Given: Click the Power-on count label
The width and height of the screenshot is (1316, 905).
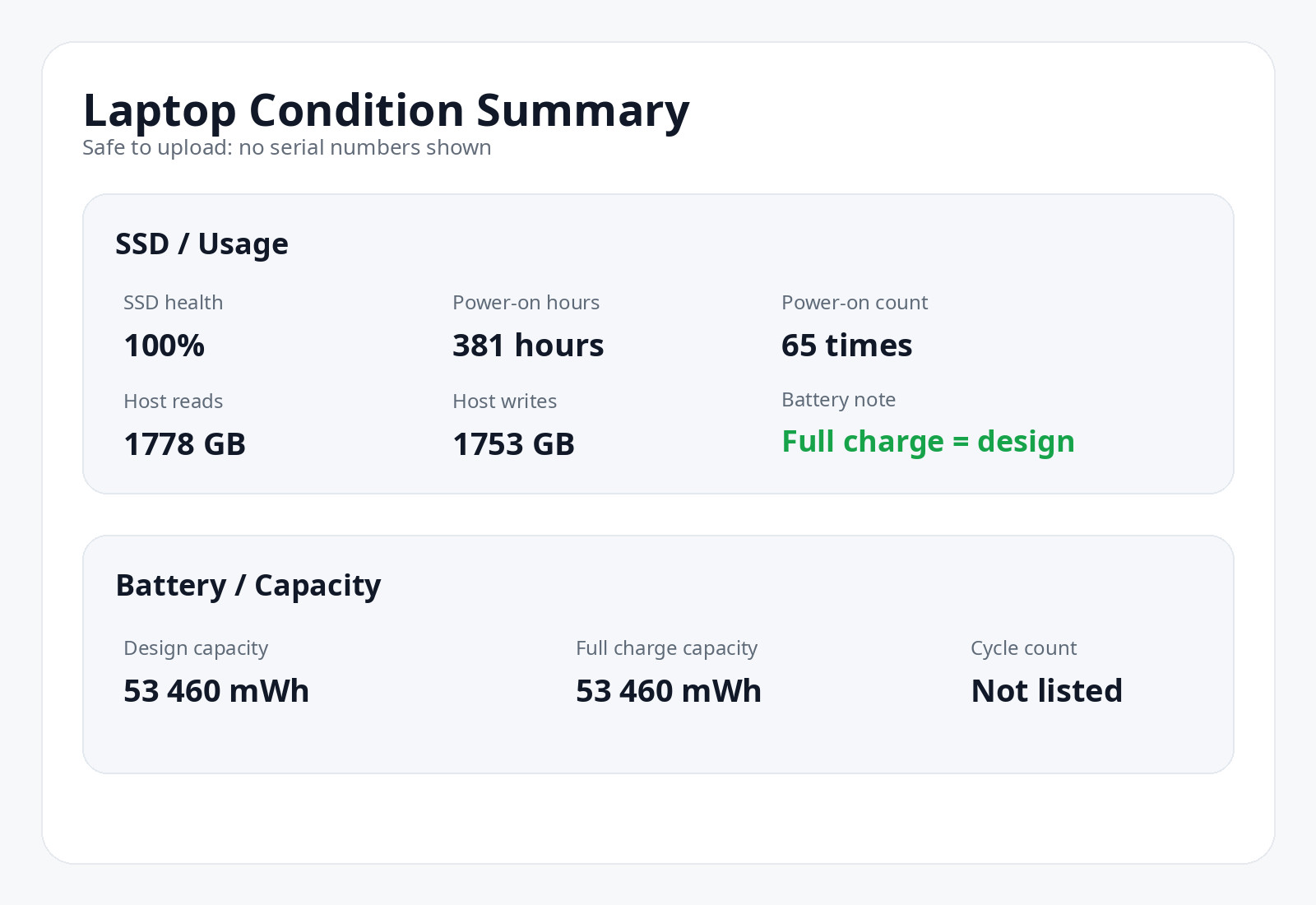Looking at the screenshot, I should coord(855,303).
